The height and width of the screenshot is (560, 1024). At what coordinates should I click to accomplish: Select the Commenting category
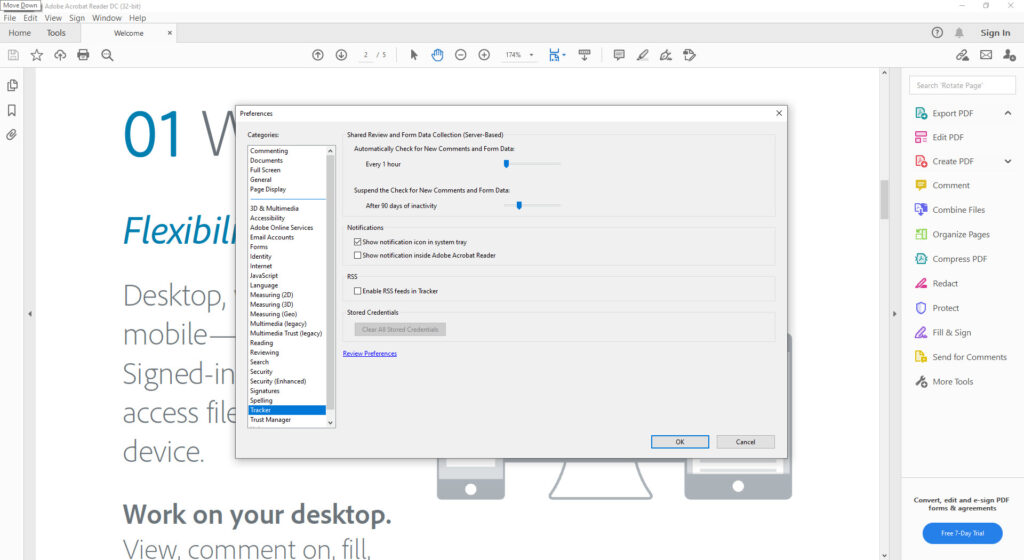268,151
